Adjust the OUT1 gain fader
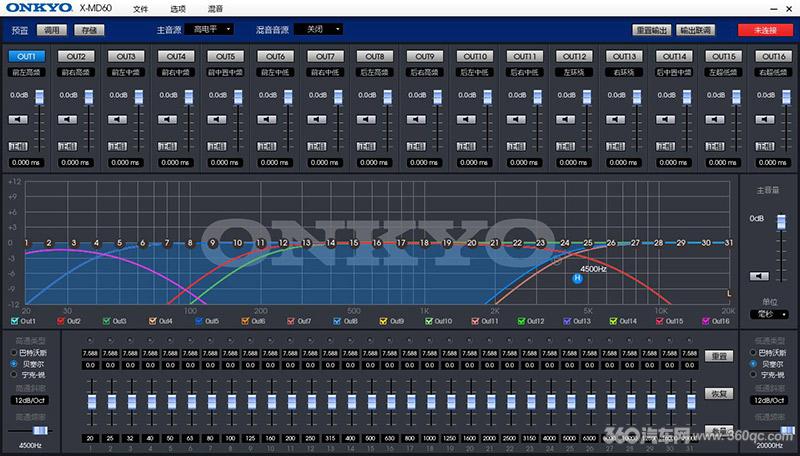The height and width of the screenshot is (456, 800). (x=39, y=97)
